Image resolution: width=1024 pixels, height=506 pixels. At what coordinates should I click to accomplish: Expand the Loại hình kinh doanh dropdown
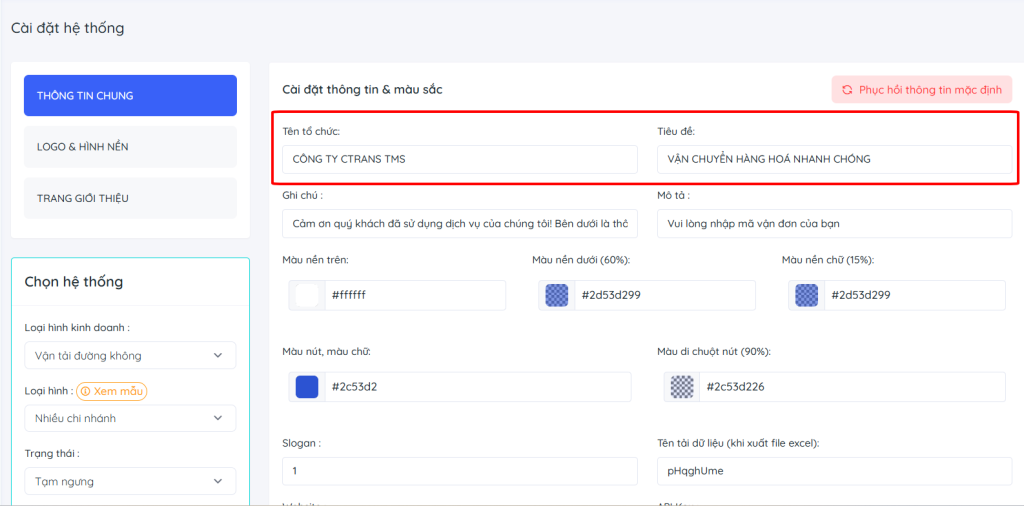tap(130, 355)
